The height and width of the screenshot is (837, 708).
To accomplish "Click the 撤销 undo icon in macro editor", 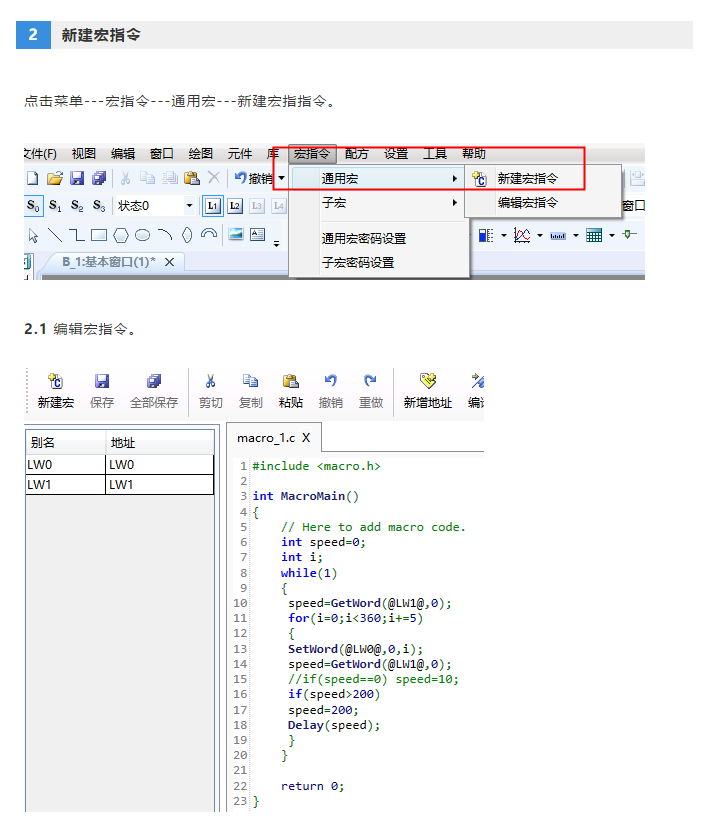I will coord(331,381).
